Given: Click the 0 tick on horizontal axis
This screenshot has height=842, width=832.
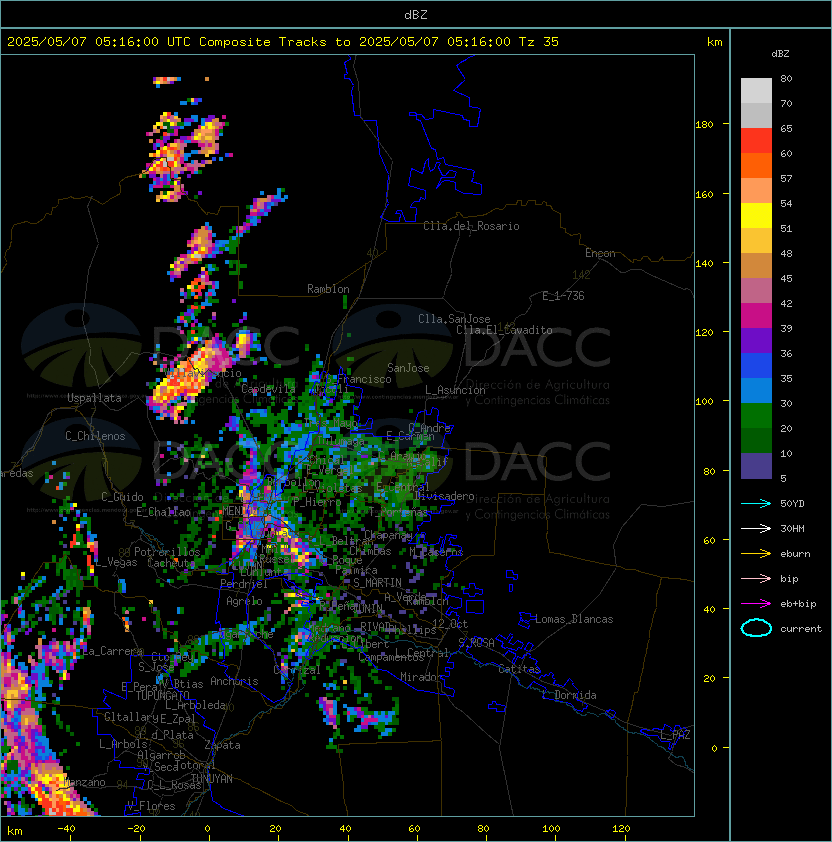Looking at the screenshot, I should coord(207,829).
